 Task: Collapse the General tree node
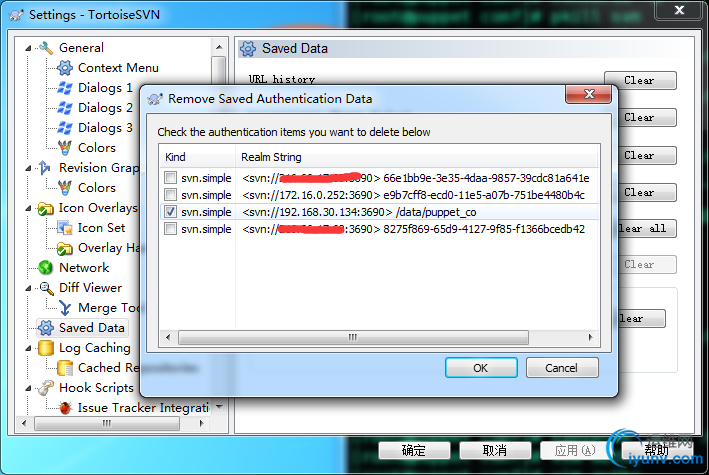[28, 48]
